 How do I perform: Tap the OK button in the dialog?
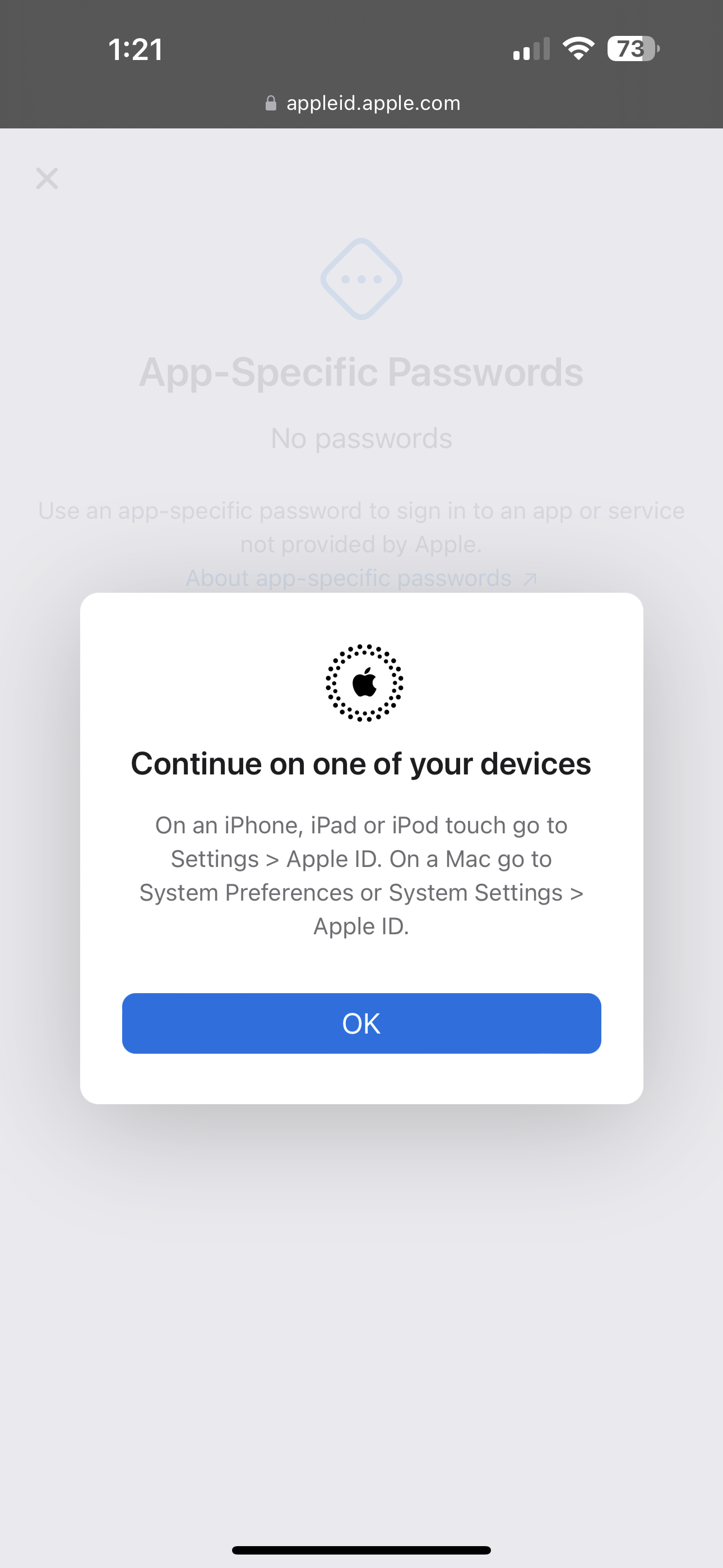(x=361, y=1023)
